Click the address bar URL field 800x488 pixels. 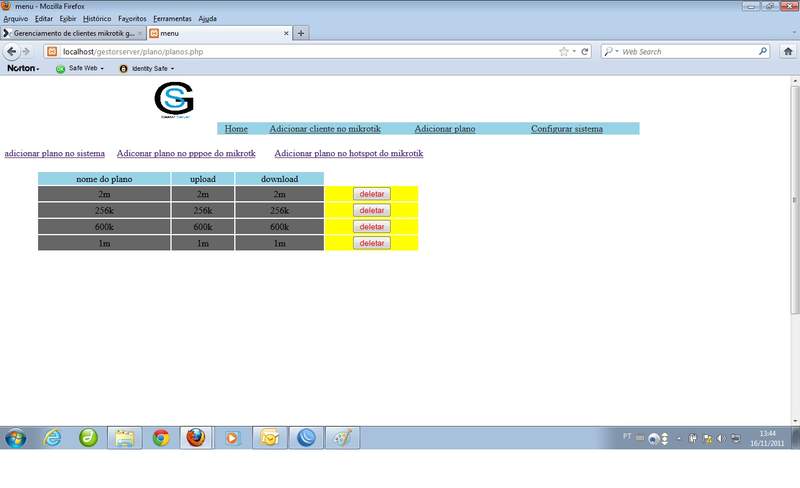click(x=306, y=52)
